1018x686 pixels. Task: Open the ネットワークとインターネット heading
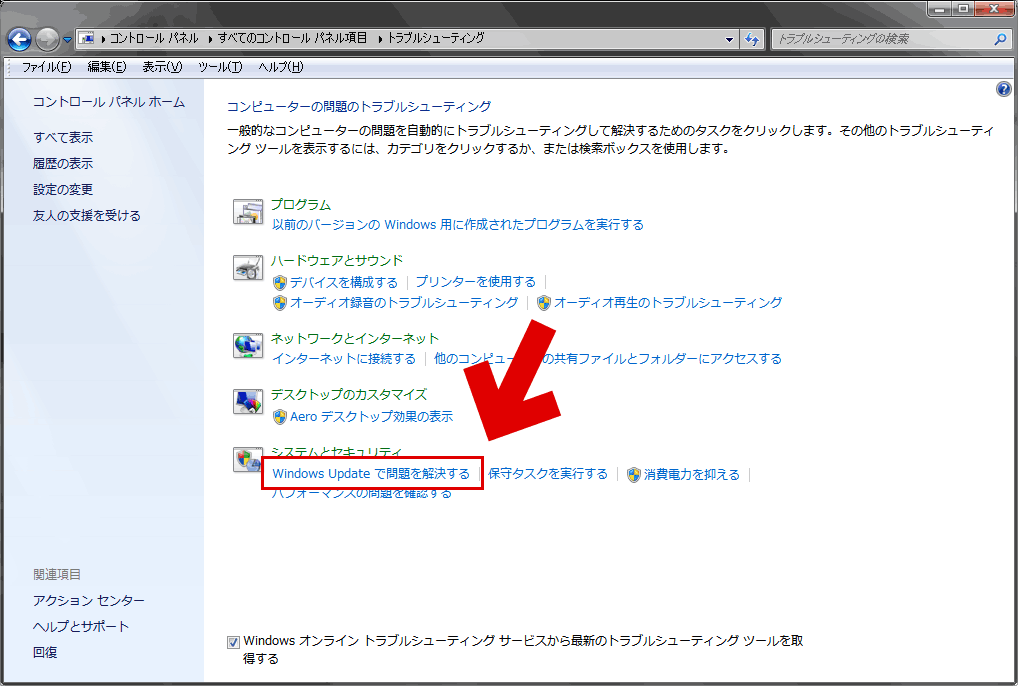point(354,338)
